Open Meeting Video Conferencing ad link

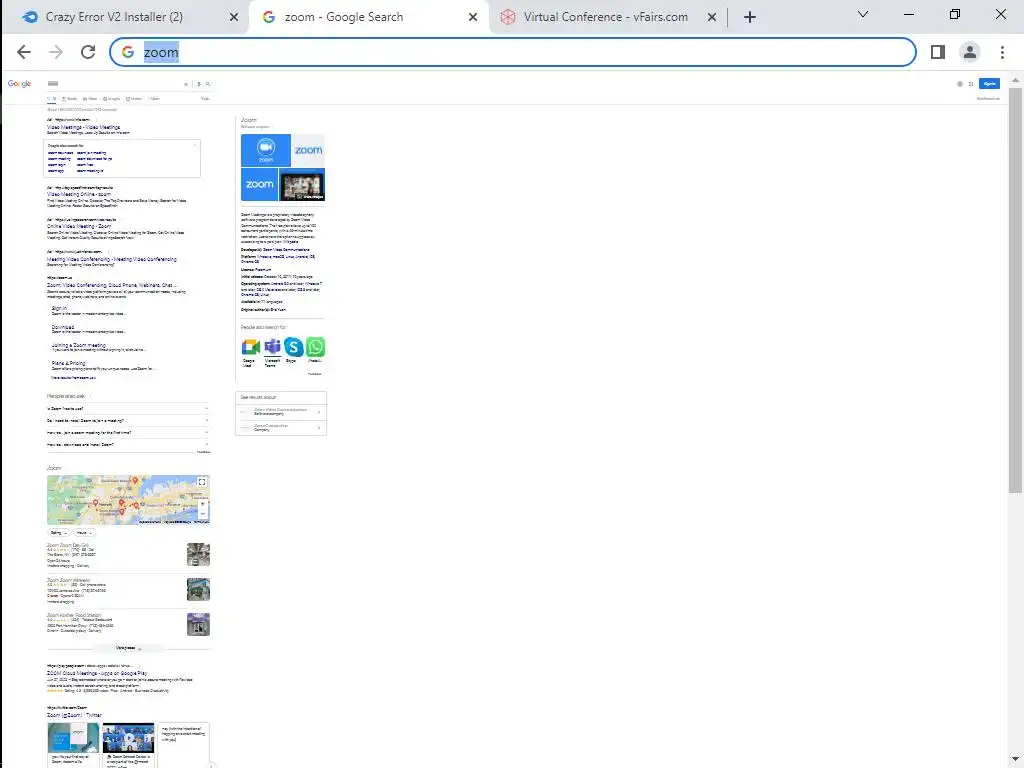pos(112,259)
